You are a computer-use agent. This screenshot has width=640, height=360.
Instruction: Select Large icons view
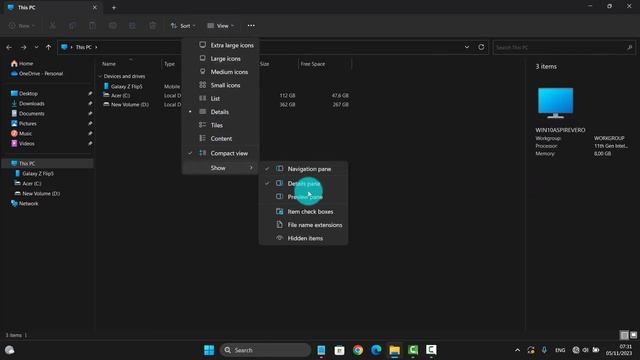(x=221, y=59)
